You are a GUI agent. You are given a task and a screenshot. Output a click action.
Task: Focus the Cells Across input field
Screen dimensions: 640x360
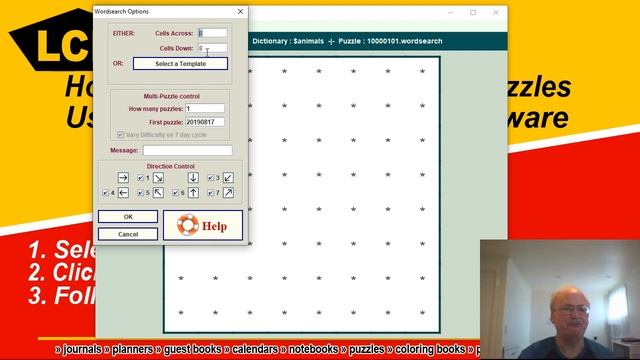point(212,33)
